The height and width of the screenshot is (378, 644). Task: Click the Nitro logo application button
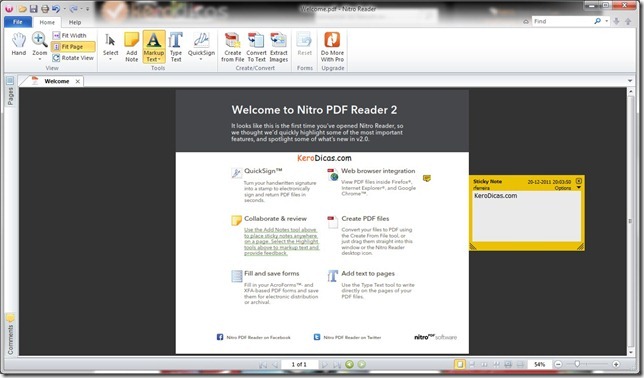(9, 9)
